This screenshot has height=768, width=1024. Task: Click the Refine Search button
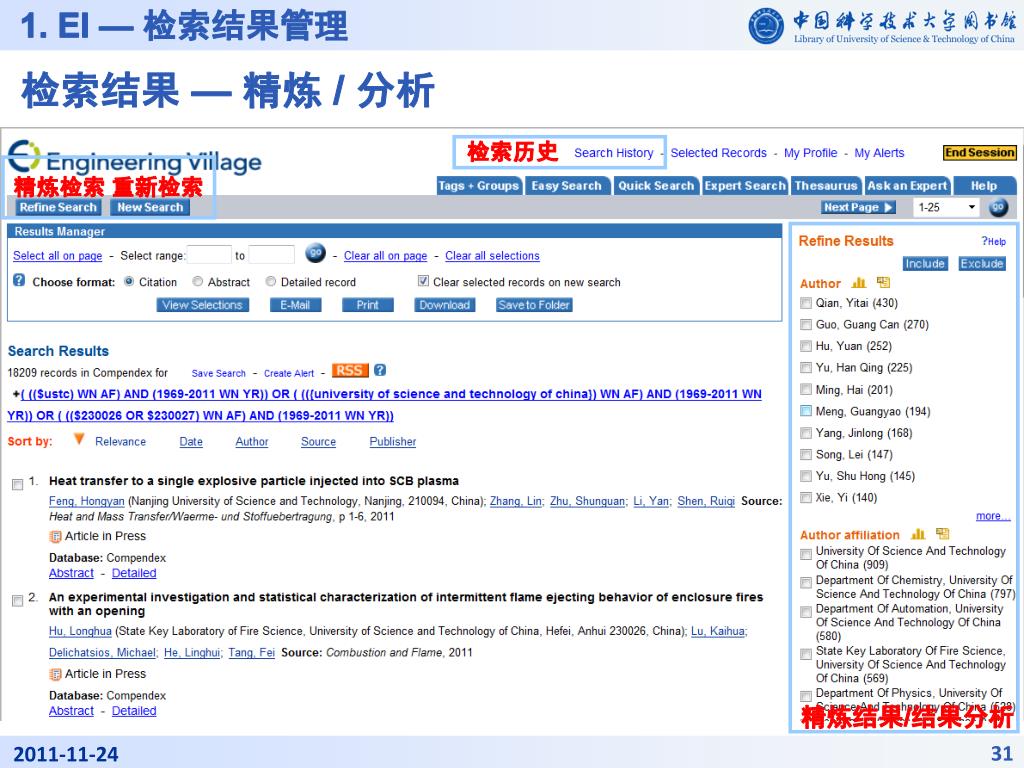[58, 208]
